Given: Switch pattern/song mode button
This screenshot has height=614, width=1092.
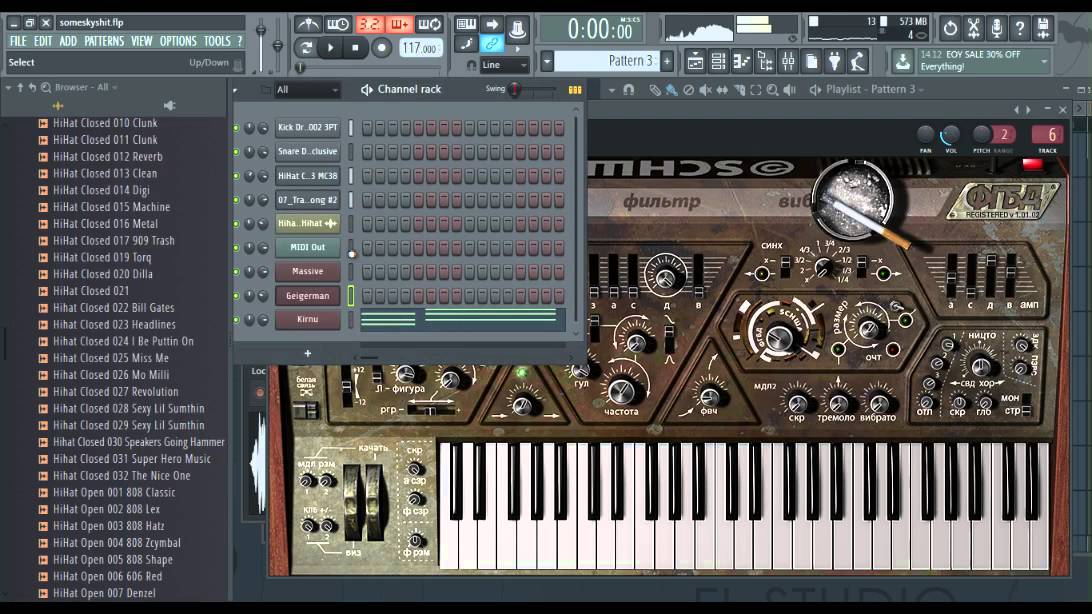Looking at the screenshot, I should (x=306, y=48).
